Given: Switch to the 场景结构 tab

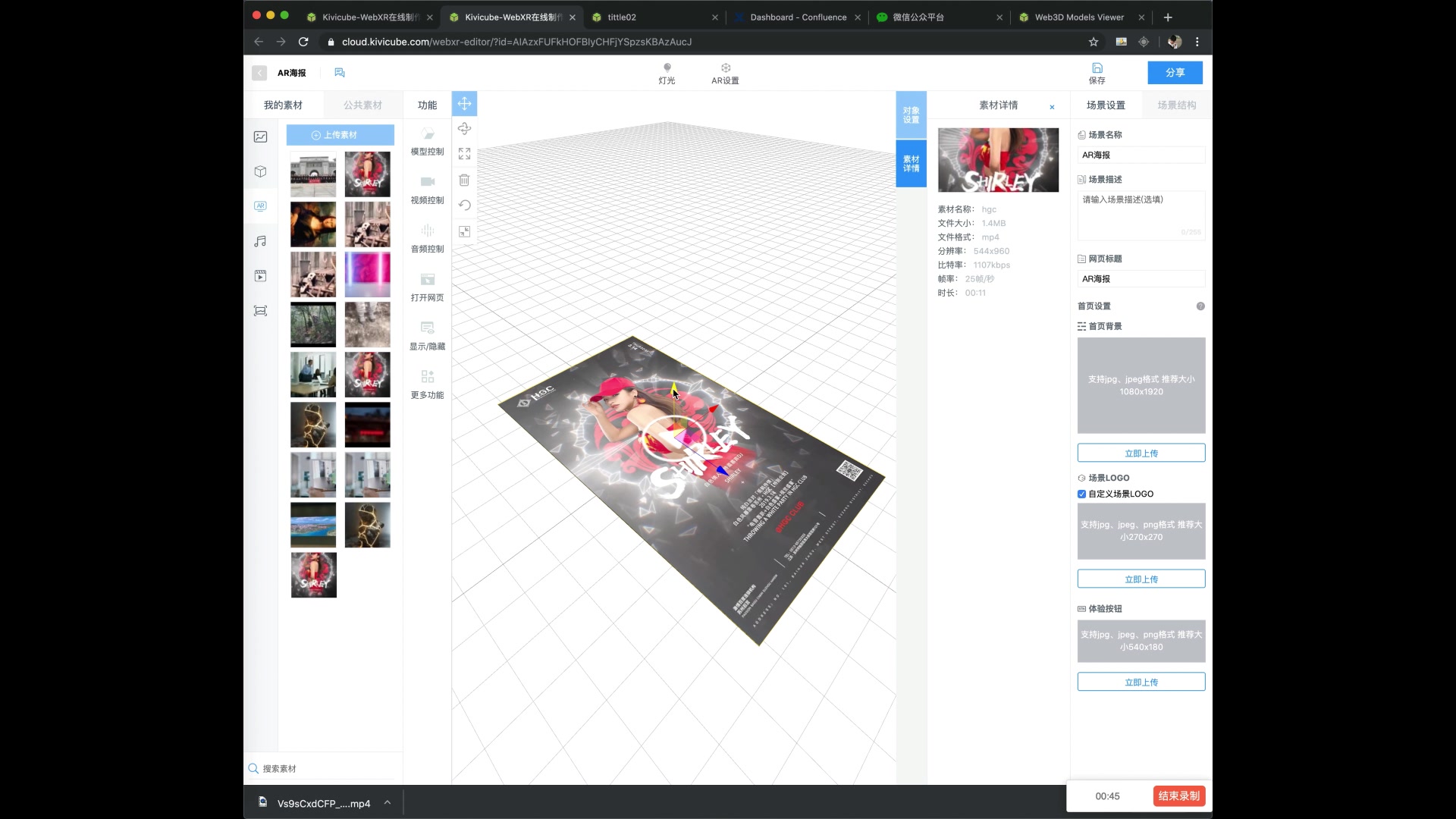Looking at the screenshot, I should (x=1176, y=105).
